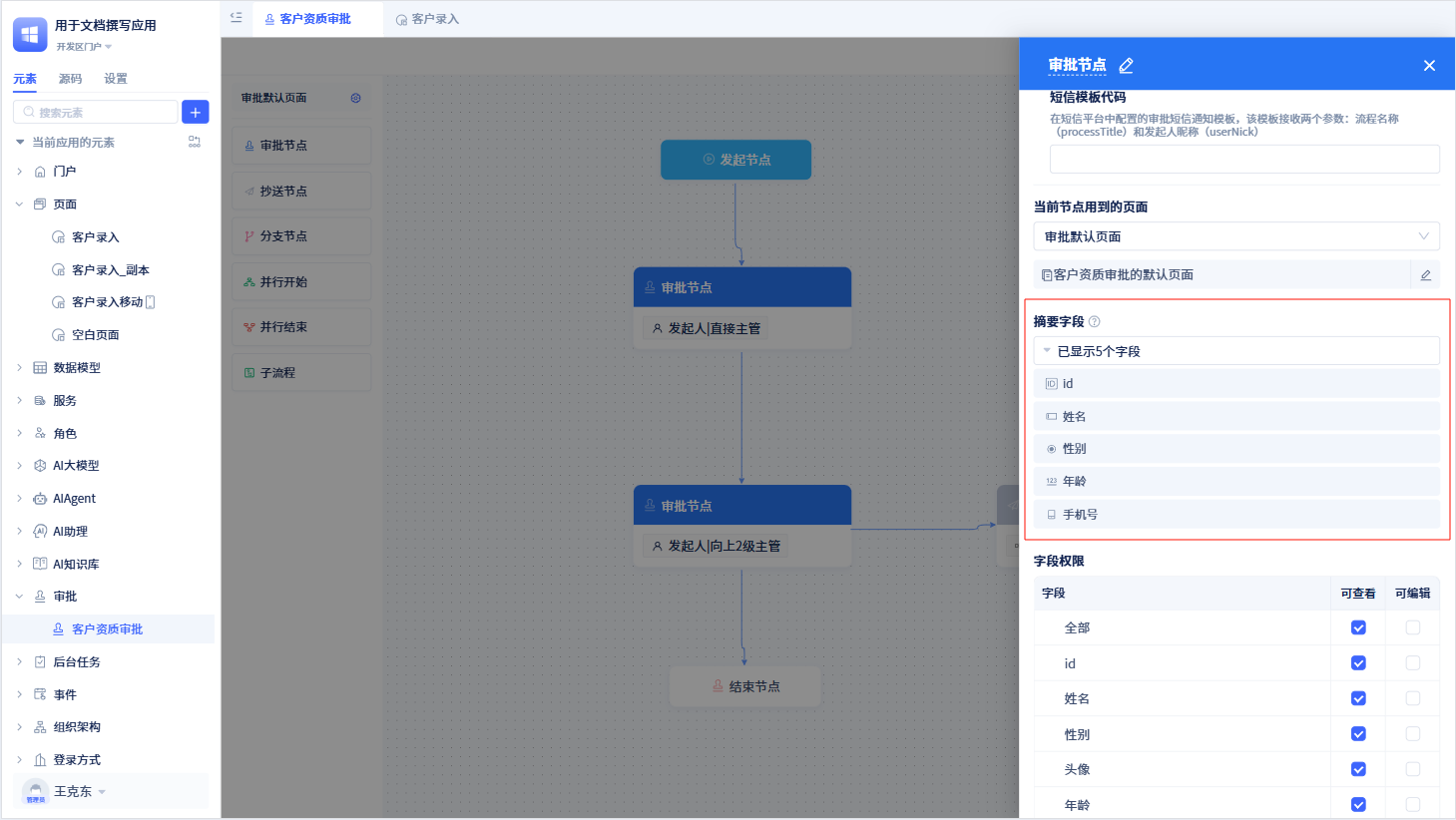Collapse the 页面 tree node
Image resolution: width=1456 pixels, height=820 pixels.
coord(19,205)
